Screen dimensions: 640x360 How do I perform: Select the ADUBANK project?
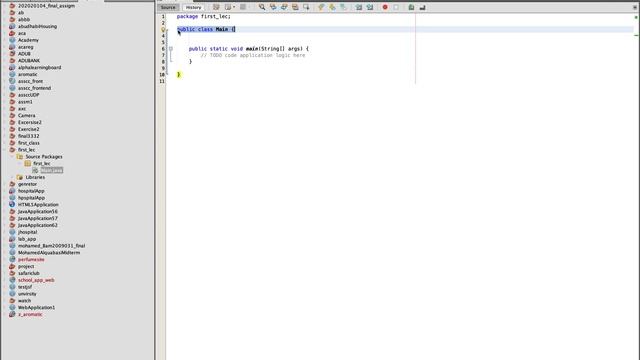pyautogui.click(x=29, y=60)
